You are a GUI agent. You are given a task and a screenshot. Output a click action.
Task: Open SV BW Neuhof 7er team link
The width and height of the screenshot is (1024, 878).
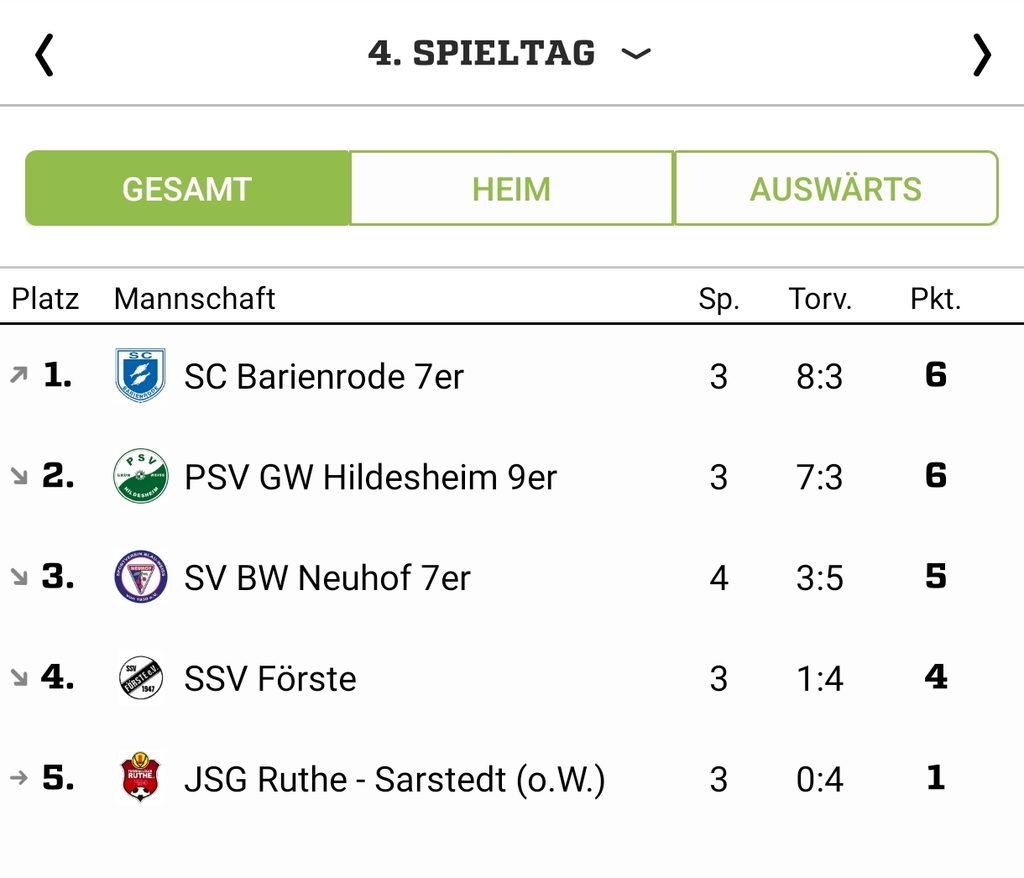pos(327,578)
